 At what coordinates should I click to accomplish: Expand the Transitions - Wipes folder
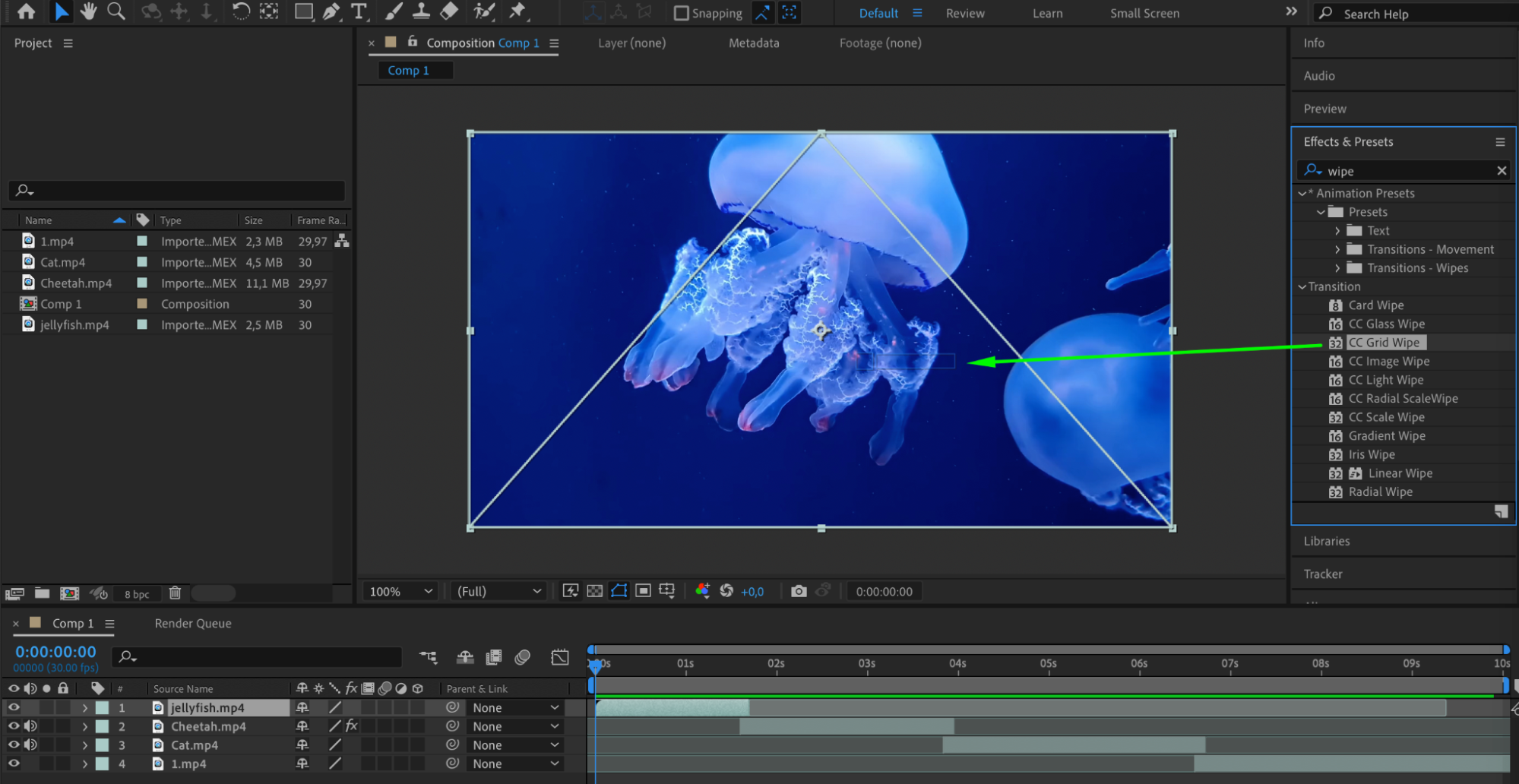tap(1337, 268)
